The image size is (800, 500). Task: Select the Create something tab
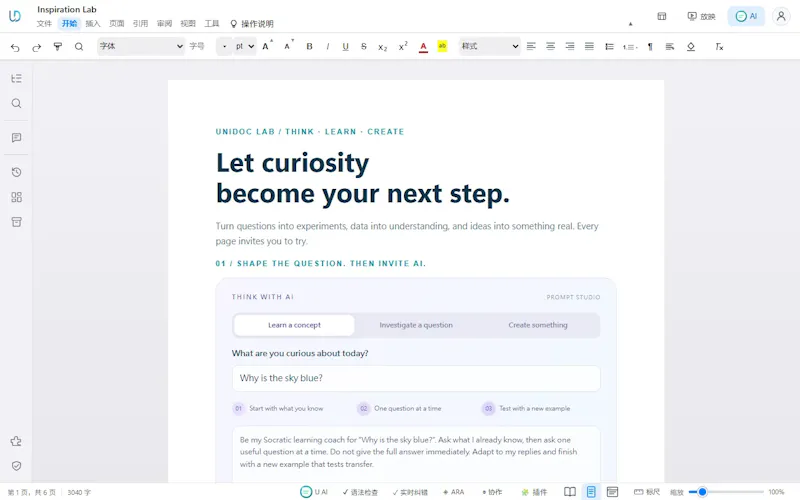538,325
